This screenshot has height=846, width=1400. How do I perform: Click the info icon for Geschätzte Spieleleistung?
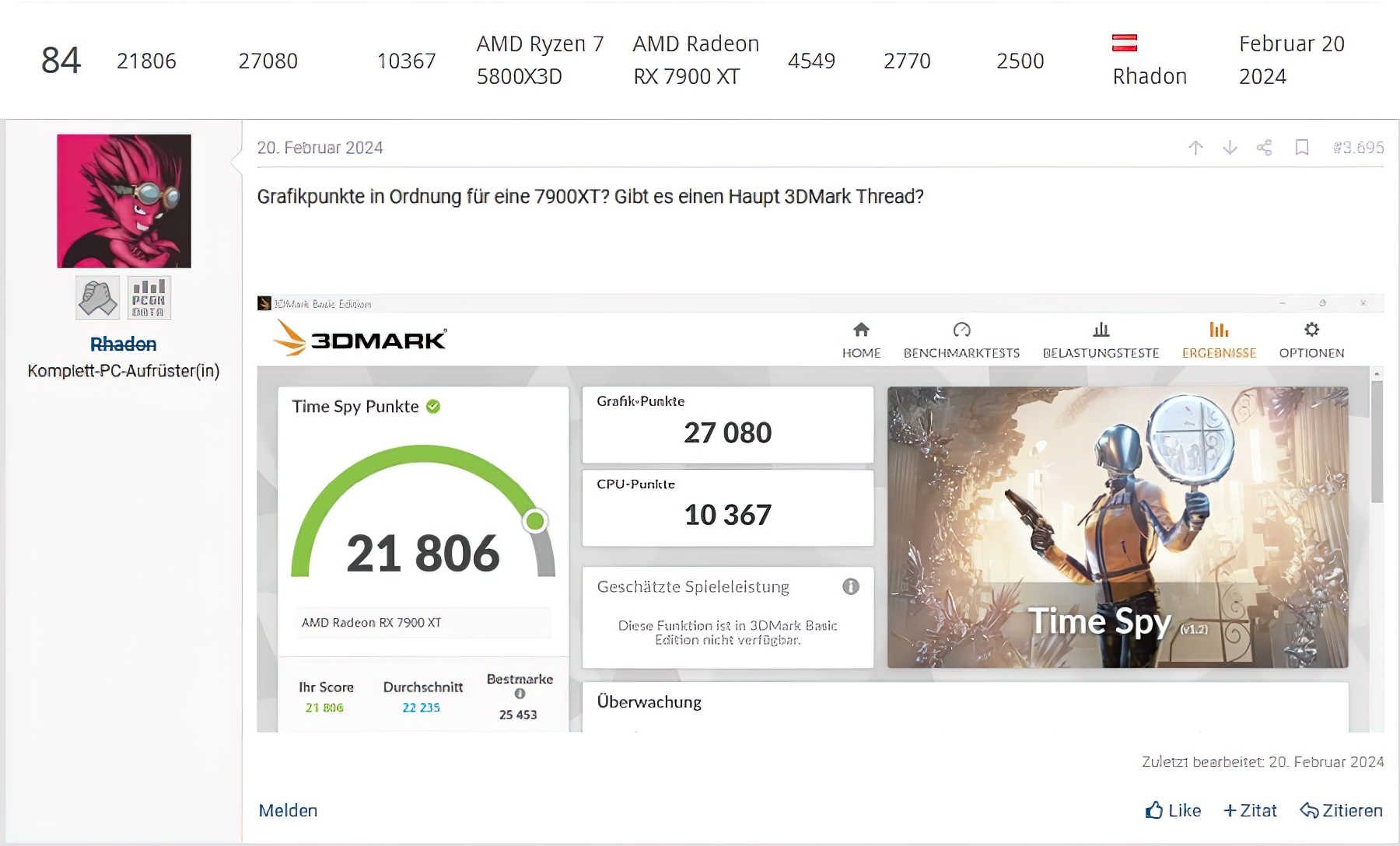pos(851,586)
